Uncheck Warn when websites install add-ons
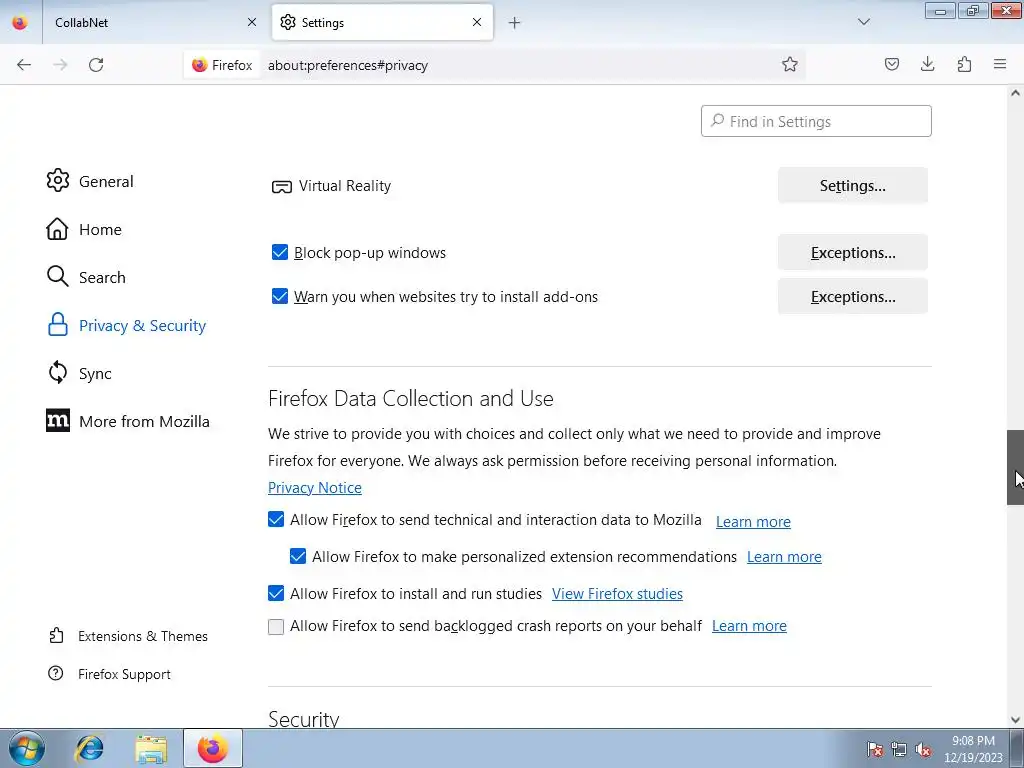 point(280,296)
